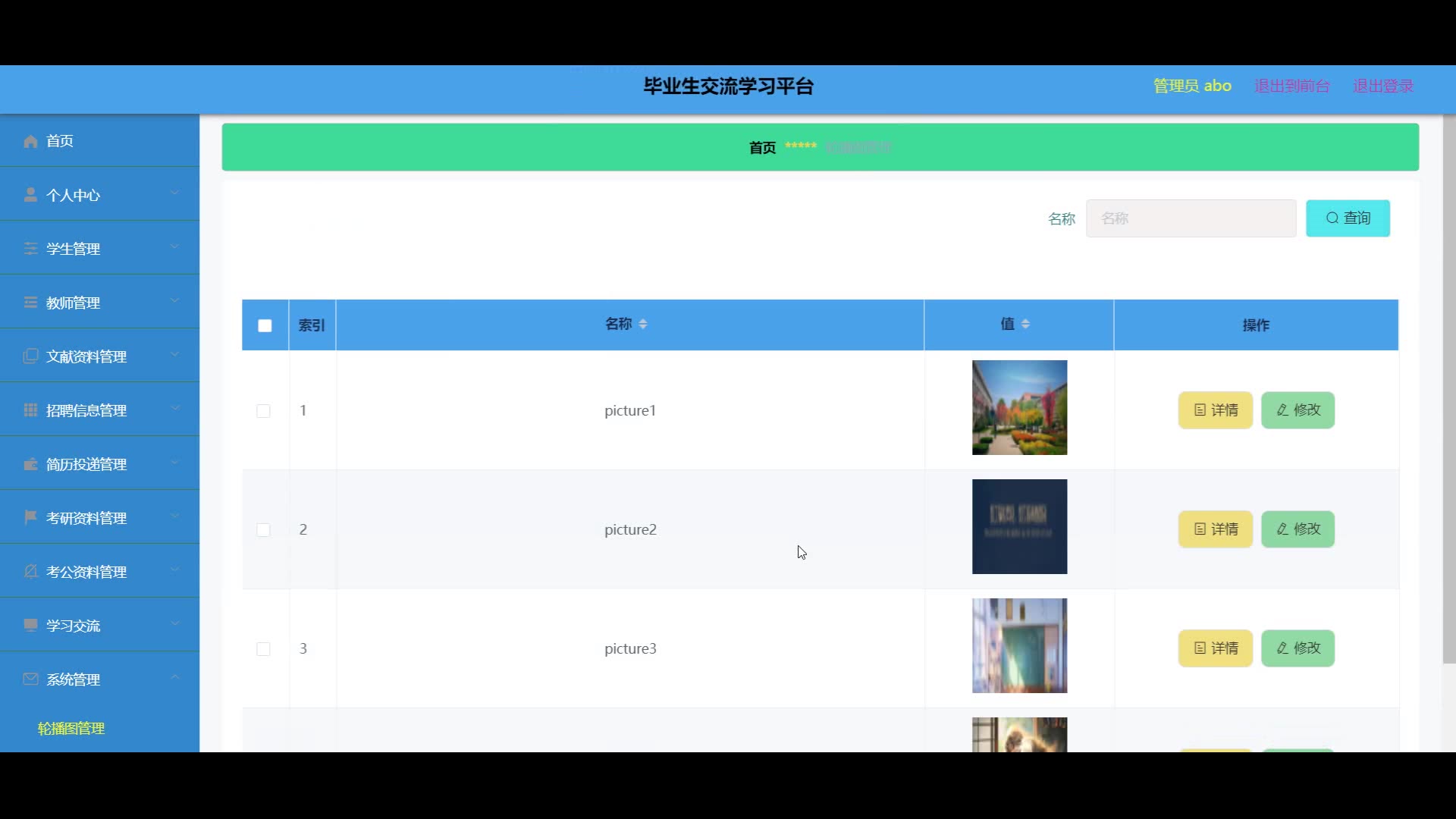
Task: Expand the 文献资料管理 menu chevron
Action: point(175,354)
